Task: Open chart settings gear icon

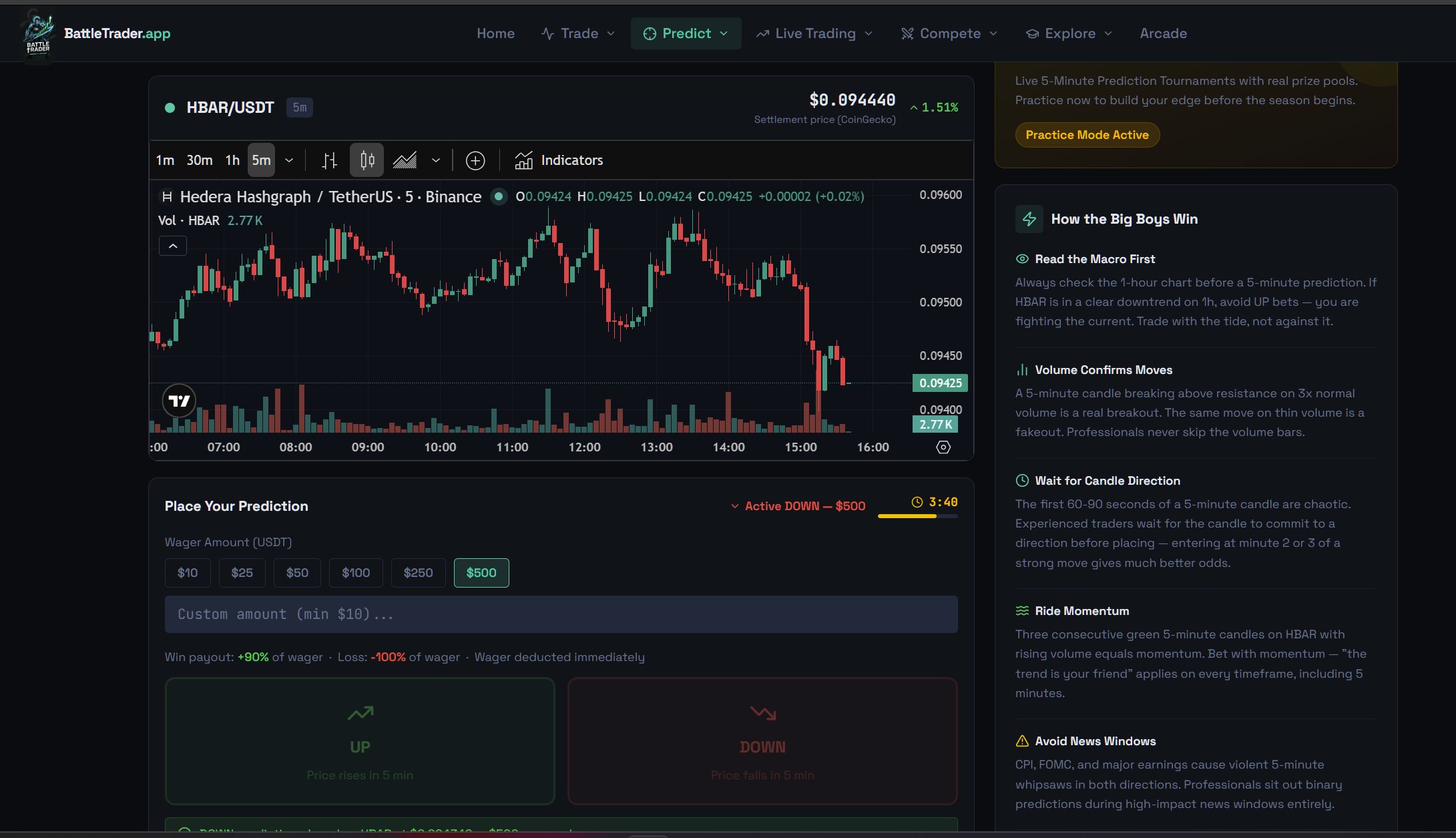Action: coord(943,447)
